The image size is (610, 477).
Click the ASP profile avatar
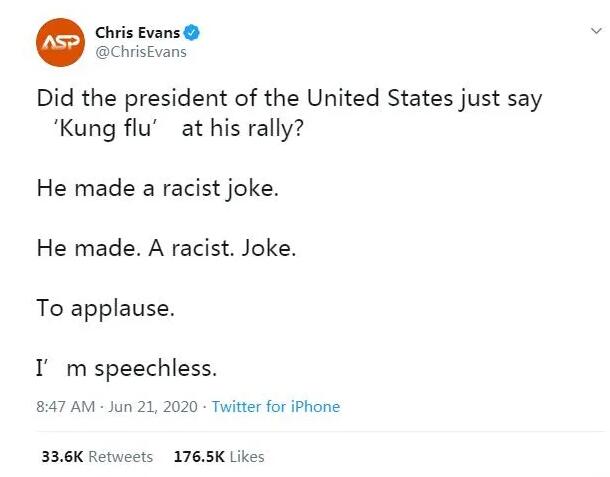58,43
